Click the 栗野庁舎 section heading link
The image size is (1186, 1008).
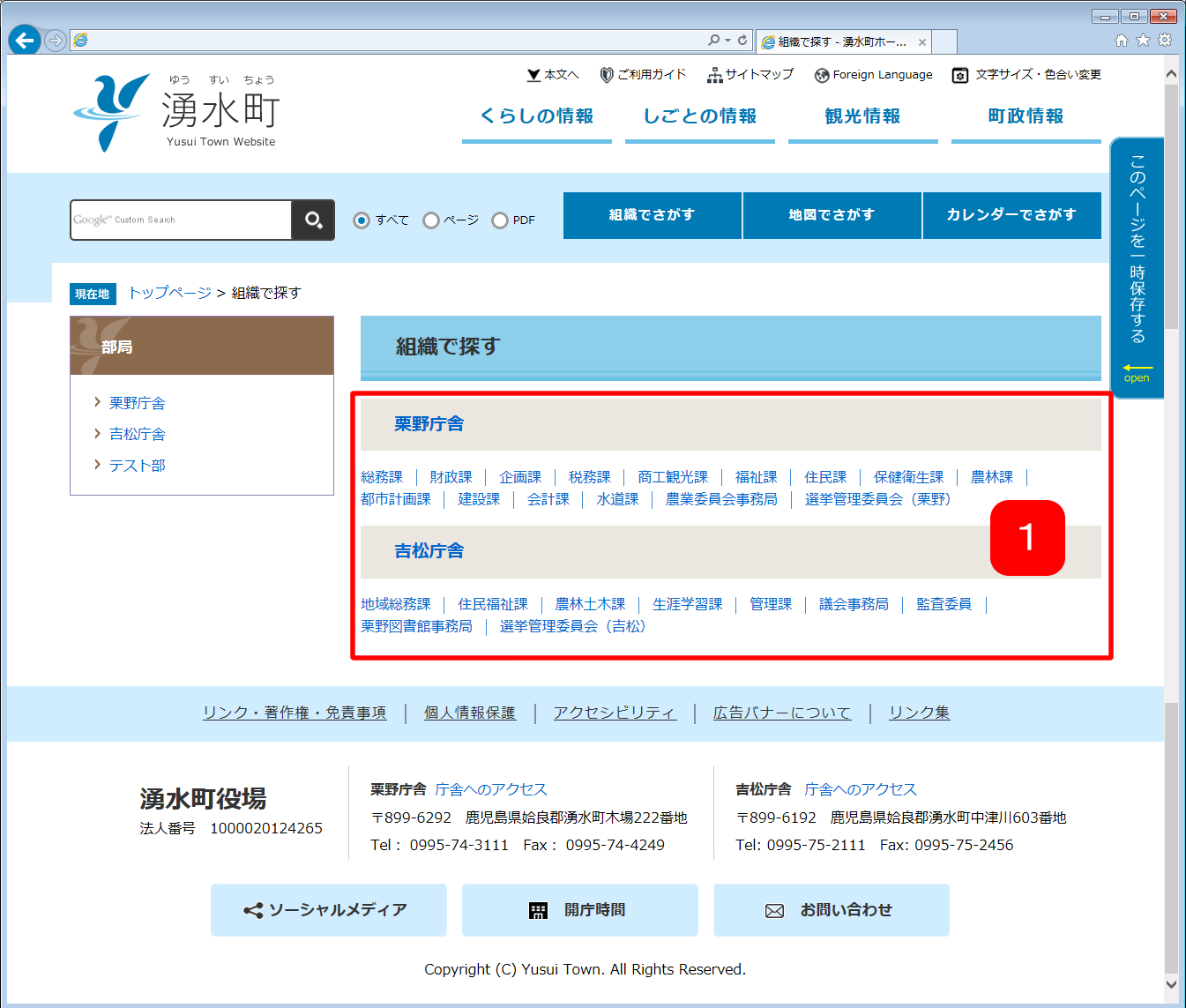pyautogui.click(x=429, y=424)
